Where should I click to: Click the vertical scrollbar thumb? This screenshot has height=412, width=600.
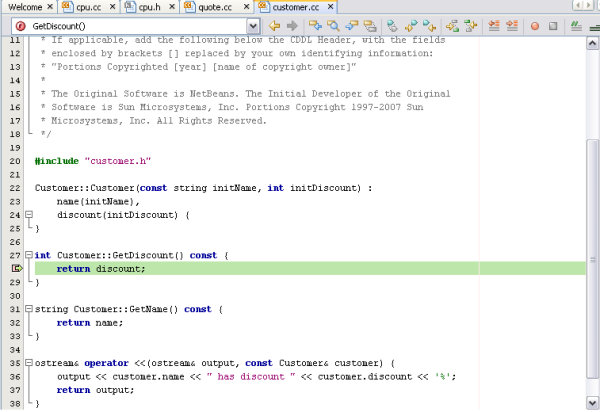pyautogui.click(x=592, y=259)
